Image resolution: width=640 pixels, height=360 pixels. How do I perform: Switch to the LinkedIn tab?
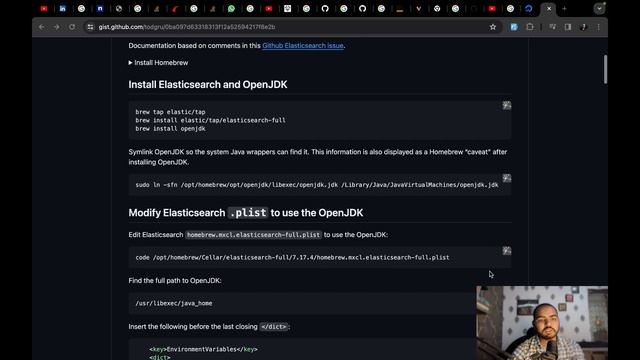62,9
